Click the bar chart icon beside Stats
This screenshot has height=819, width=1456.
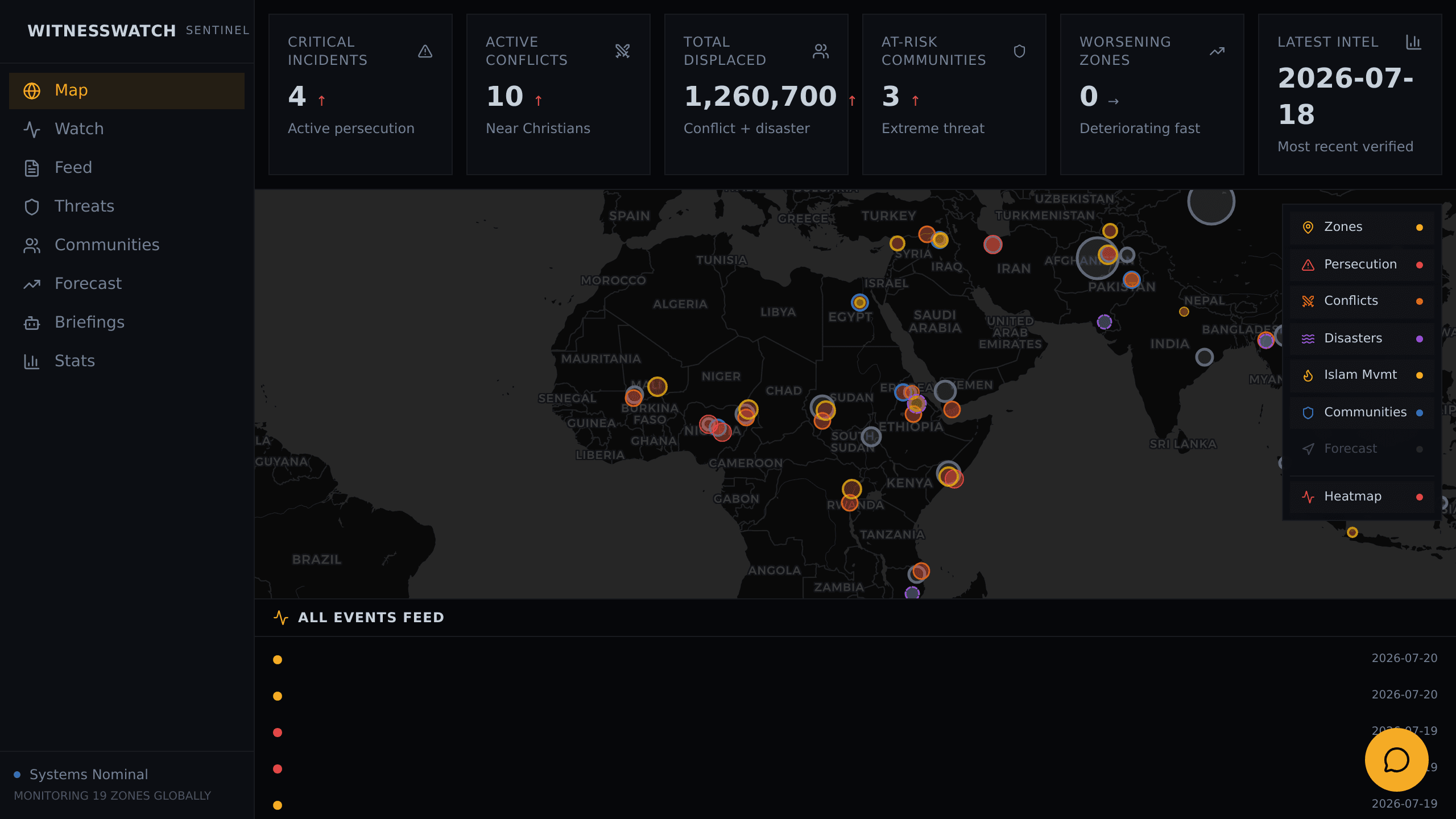point(32,362)
